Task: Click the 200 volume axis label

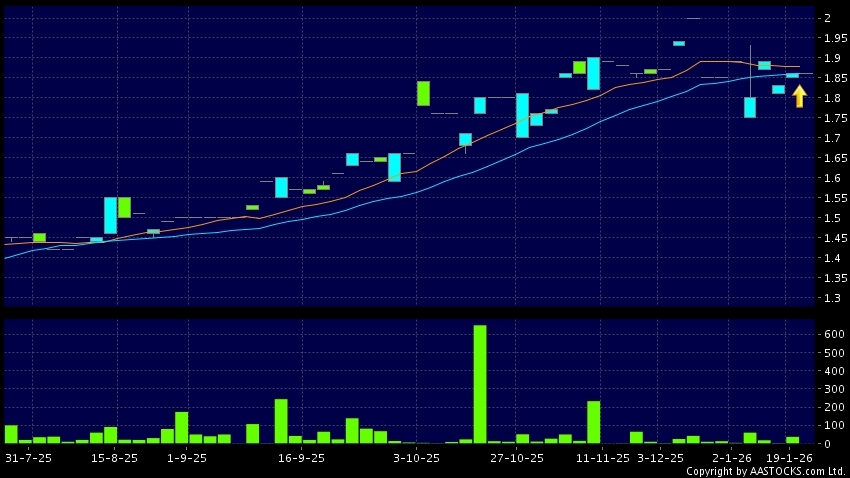Action: coord(831,407)
